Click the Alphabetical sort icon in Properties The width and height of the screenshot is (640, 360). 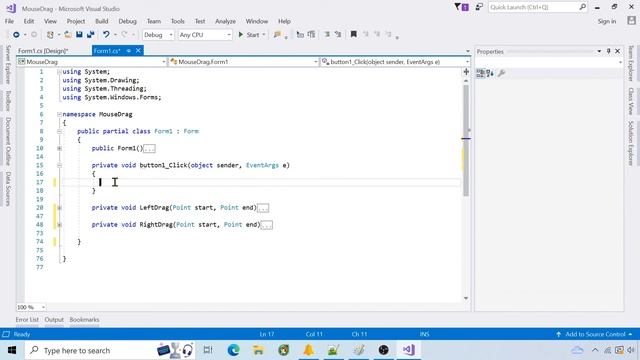(x=490, y=73)
